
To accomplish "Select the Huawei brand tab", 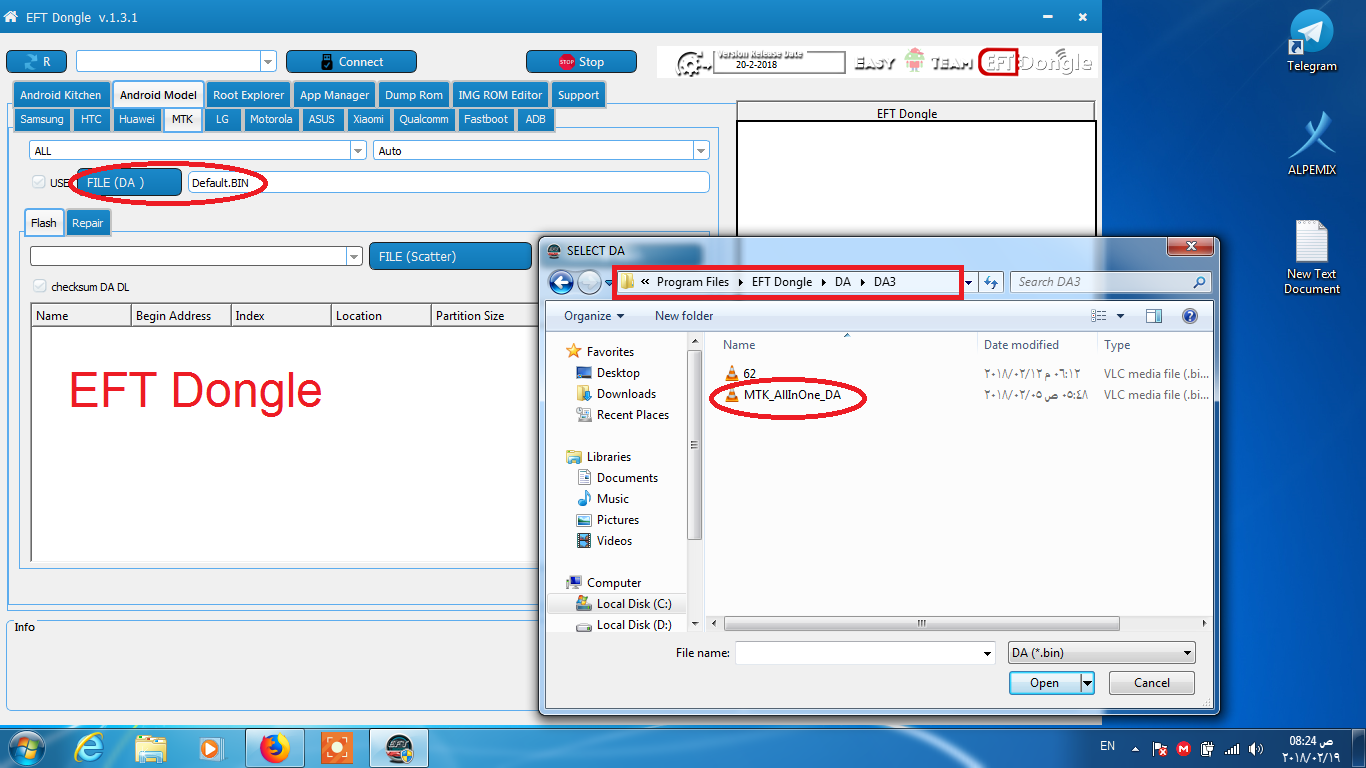I will (136, 119).
